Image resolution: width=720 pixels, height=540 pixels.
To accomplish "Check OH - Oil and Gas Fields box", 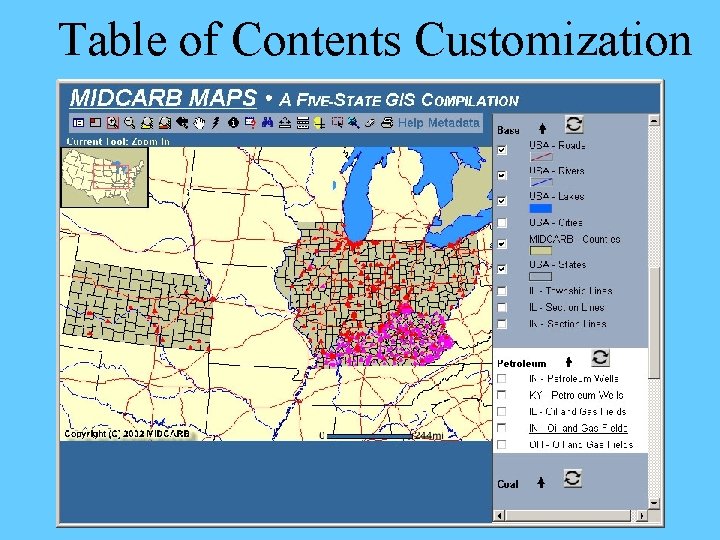I will coord(502,444).
